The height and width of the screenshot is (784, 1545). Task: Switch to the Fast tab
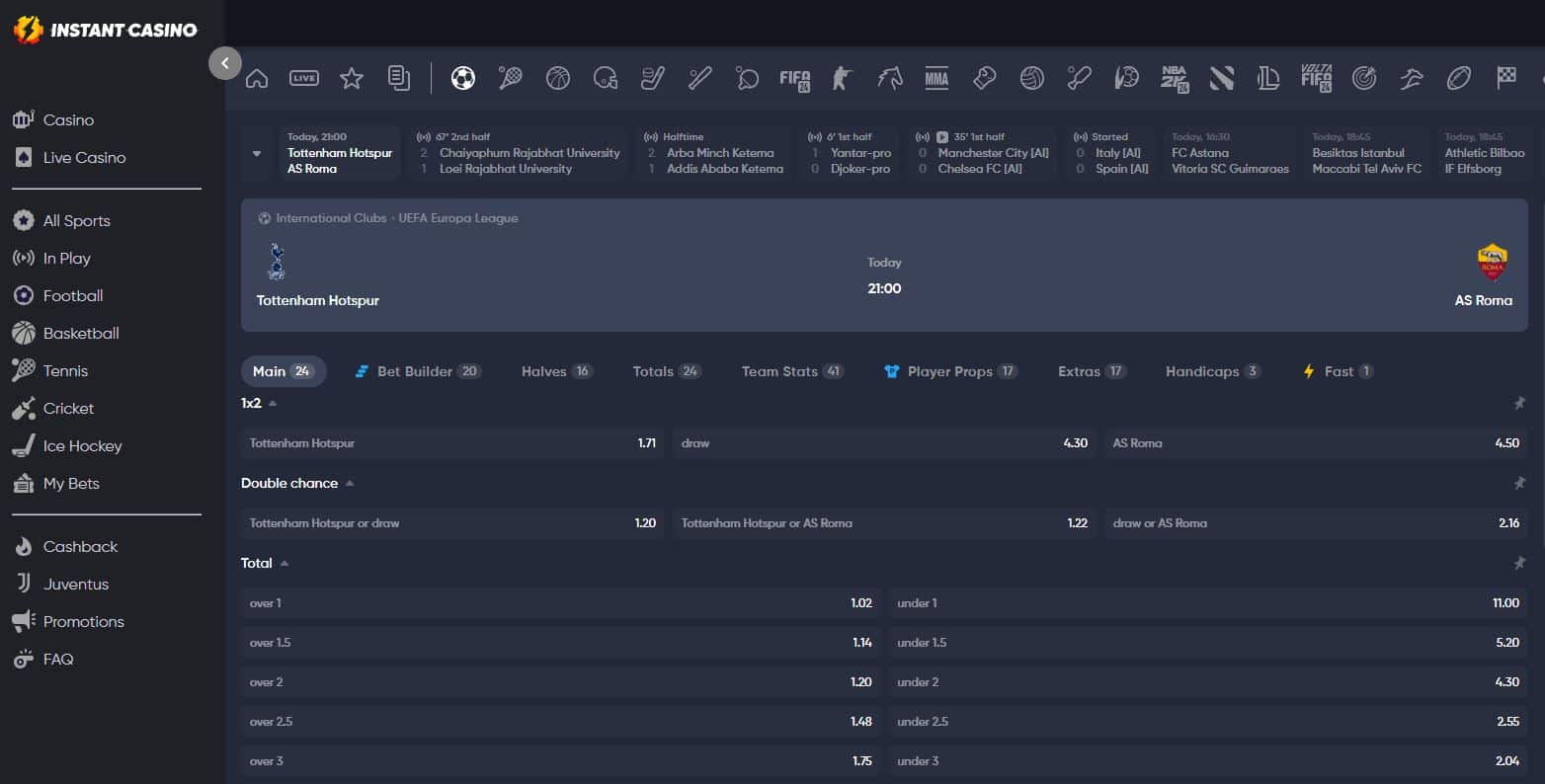point(1339,371)
